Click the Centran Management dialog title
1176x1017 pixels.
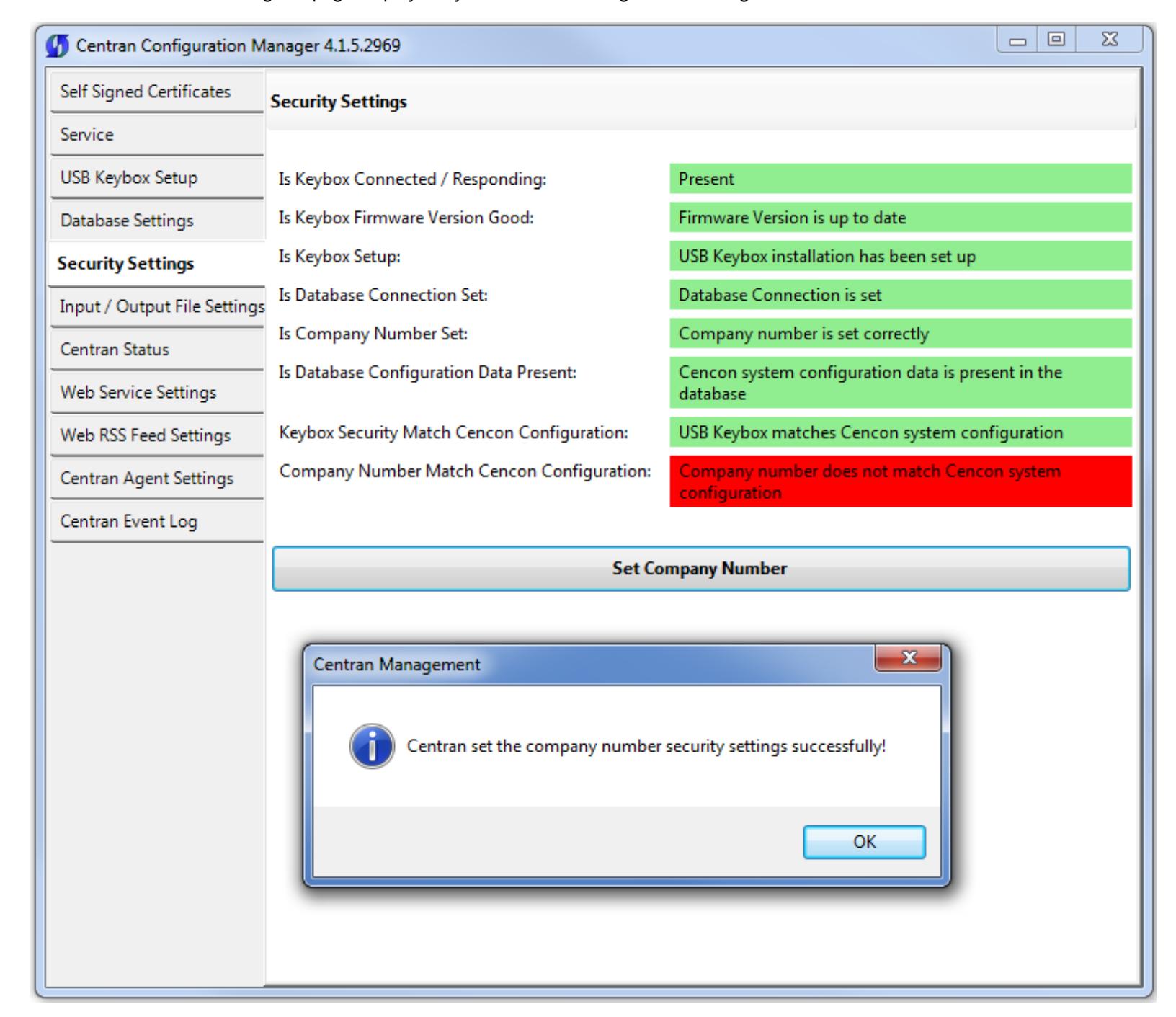(x=397, y=665)
